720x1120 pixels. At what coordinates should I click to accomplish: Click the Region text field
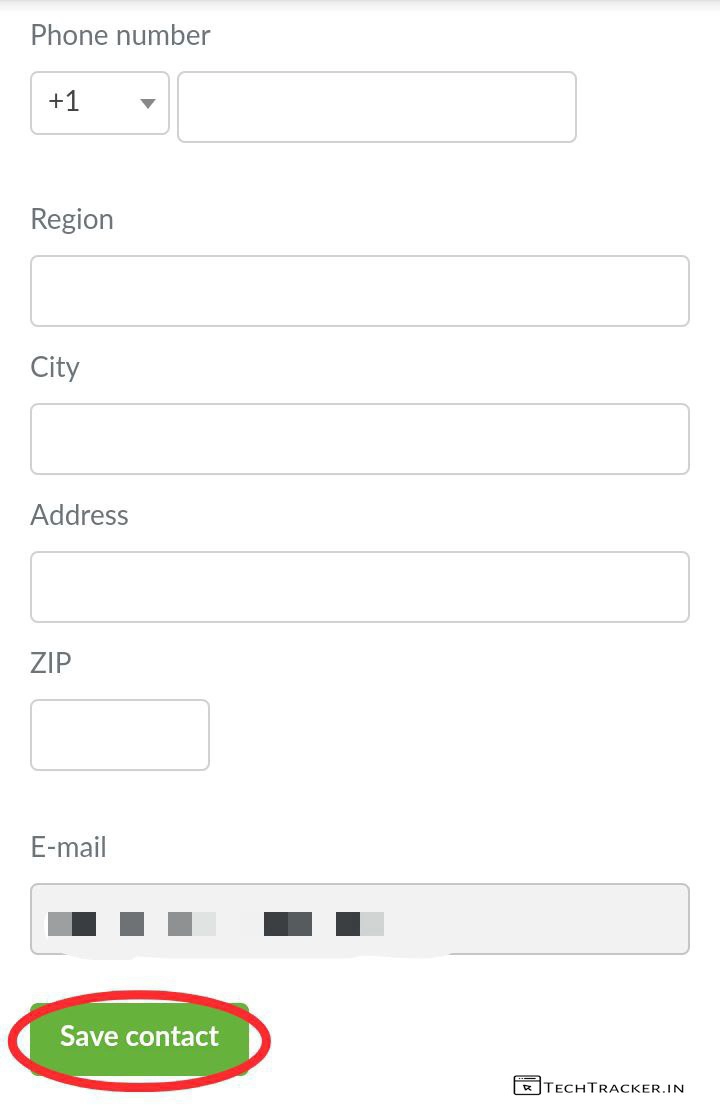click(x=360, y=291)
